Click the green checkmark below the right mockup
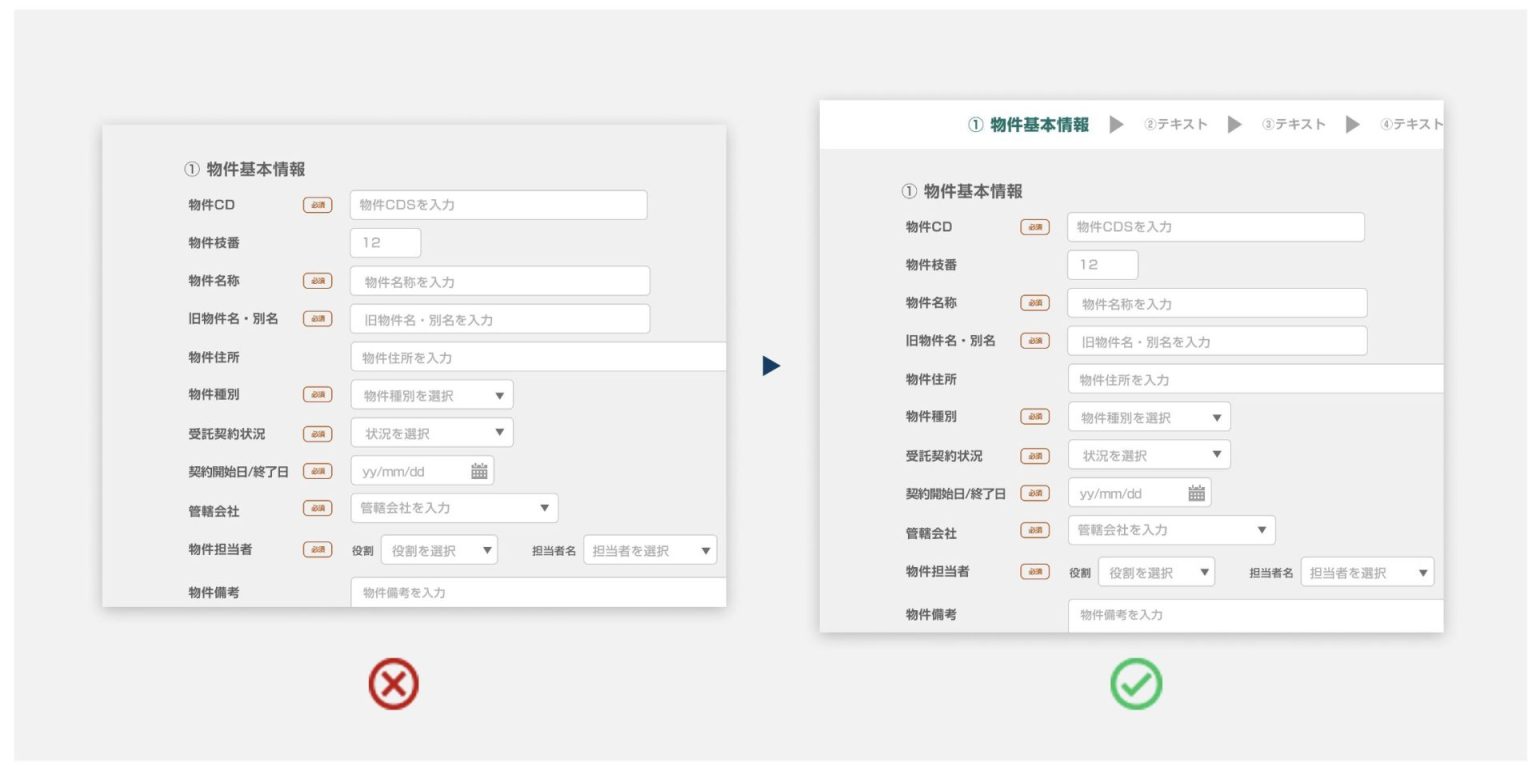 coord(1136,683)
